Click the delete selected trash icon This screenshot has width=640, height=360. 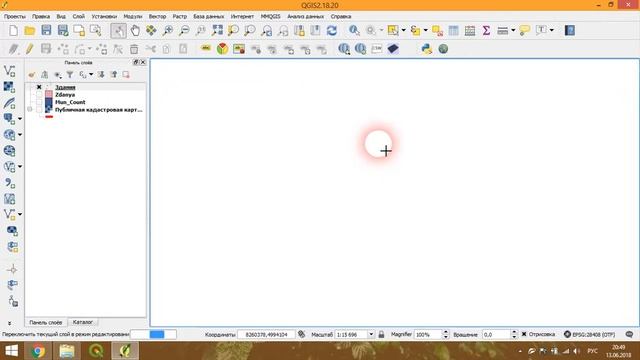134,49
